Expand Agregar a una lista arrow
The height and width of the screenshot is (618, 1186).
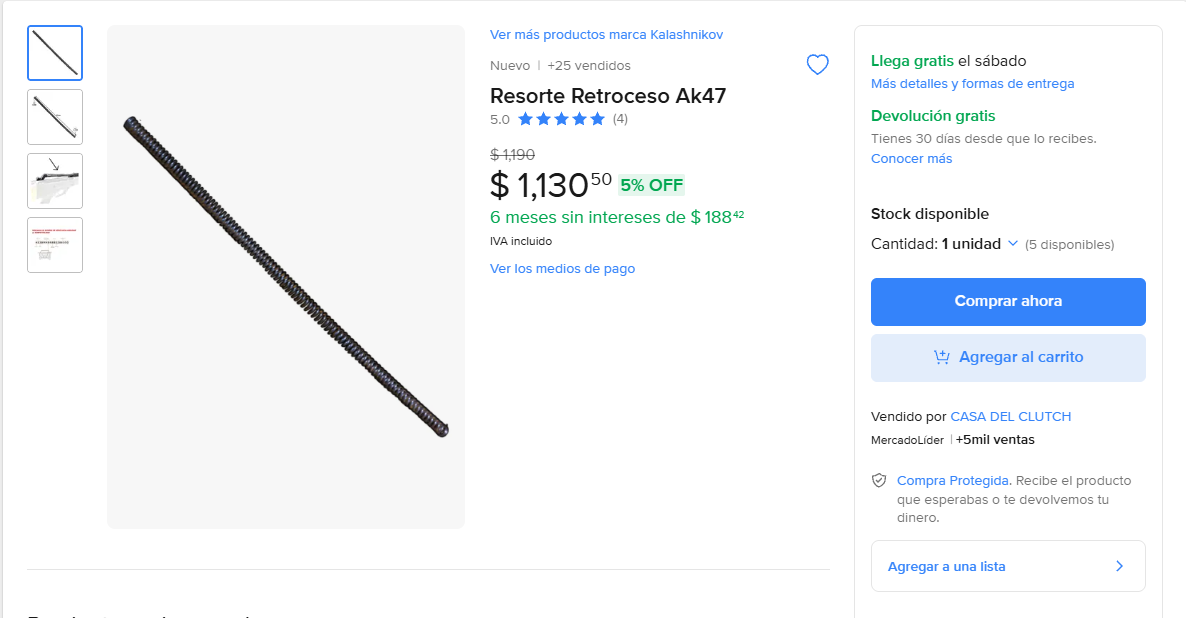click(1119, 566)
